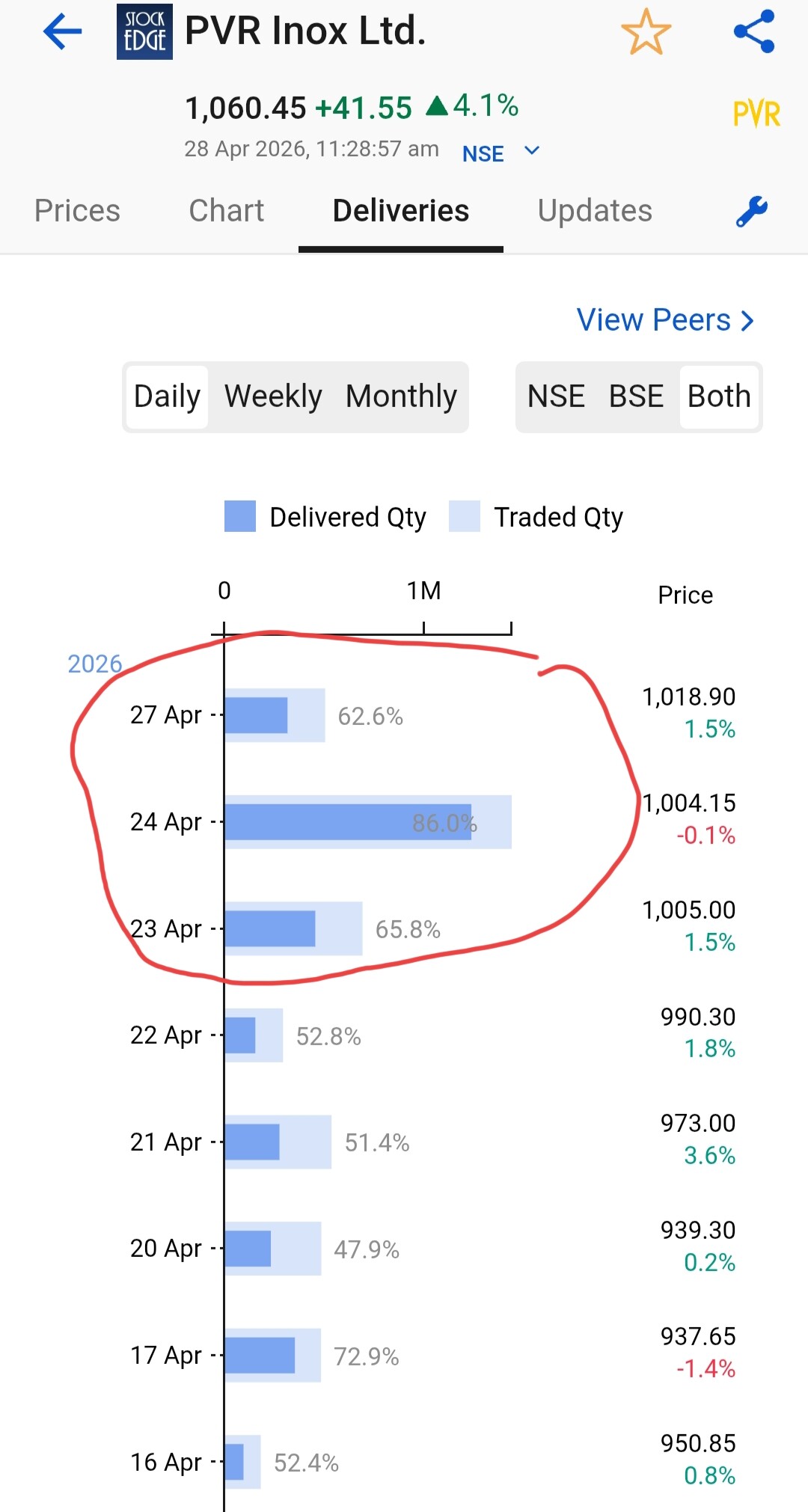The height and width of the screenshot is (1512, 808).
Task: Select Both exchanges option
Action: pyautogui.click(x=719, y=397)
